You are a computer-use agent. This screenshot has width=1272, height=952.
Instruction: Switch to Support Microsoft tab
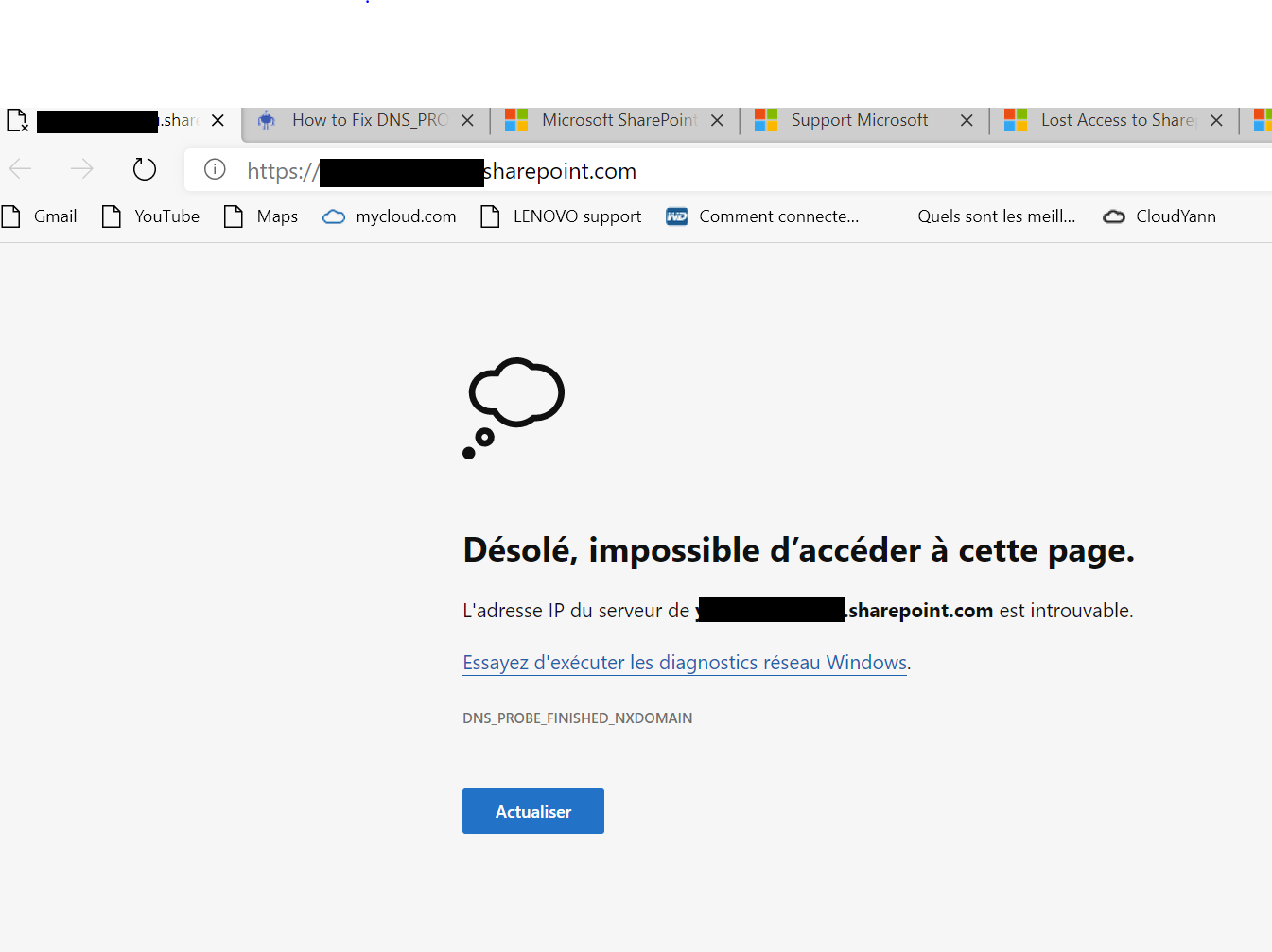click(x=855, y=120)
